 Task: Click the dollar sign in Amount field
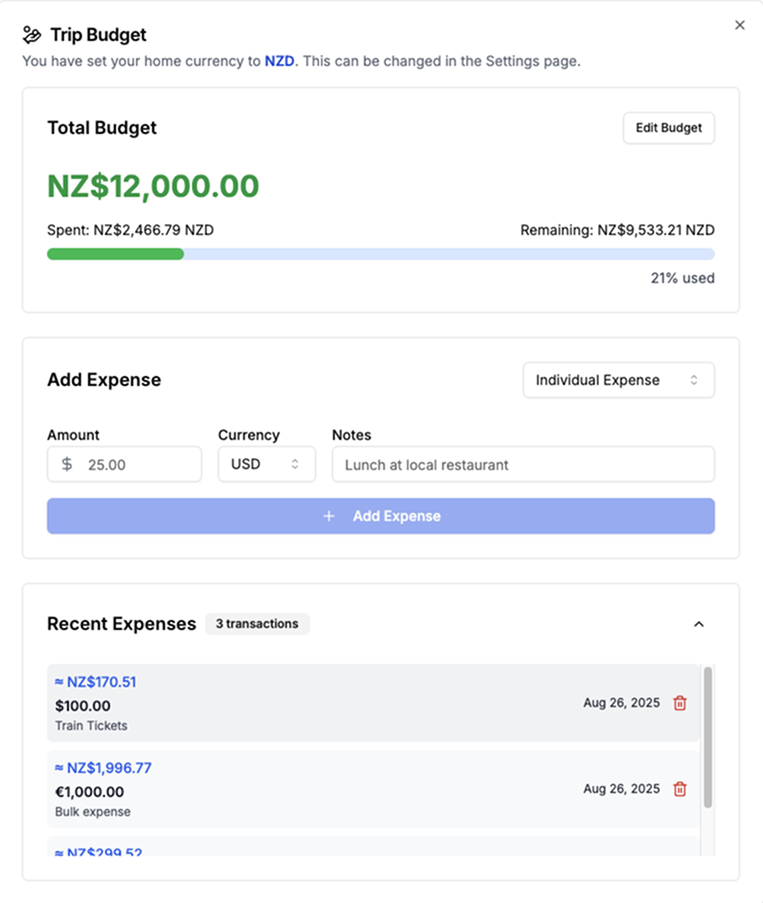click(x=67, y=464)
